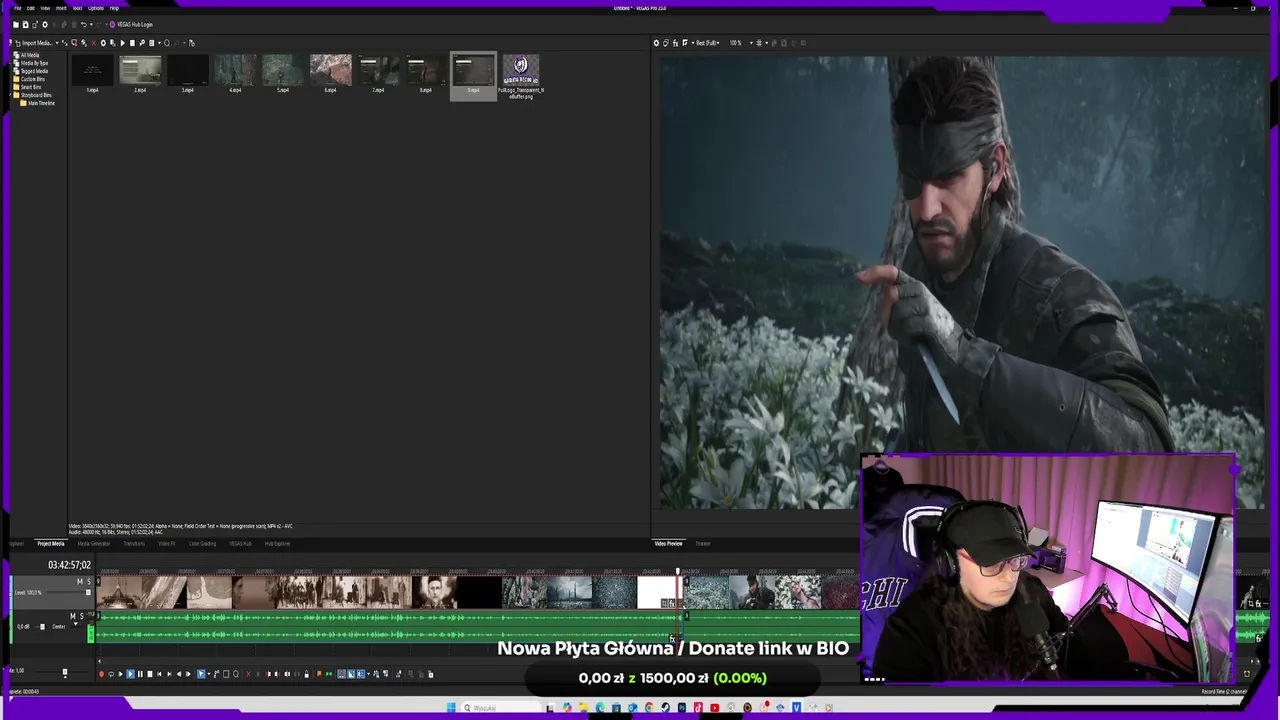1280x720 pixels.
Task: Mute the audio track
Action: pyautogui.click(x=73, y=616)
